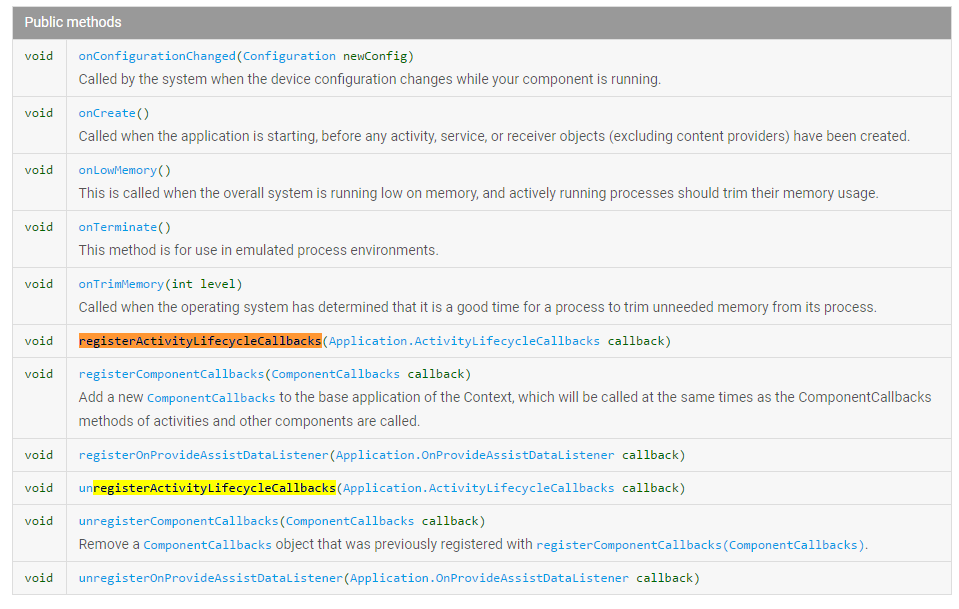Screen dimensions: 959x609
Task: Click the orange-highlighted registerActivityLifecycleCallbacks link
Action: 200,341
